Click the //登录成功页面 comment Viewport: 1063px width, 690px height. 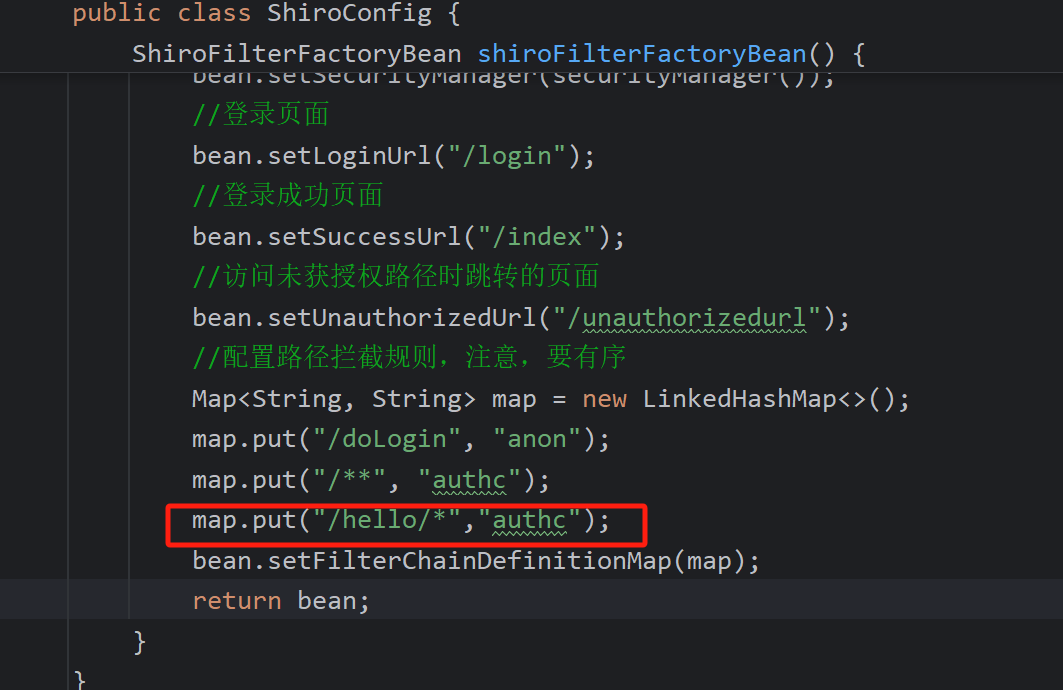point(287,195)
